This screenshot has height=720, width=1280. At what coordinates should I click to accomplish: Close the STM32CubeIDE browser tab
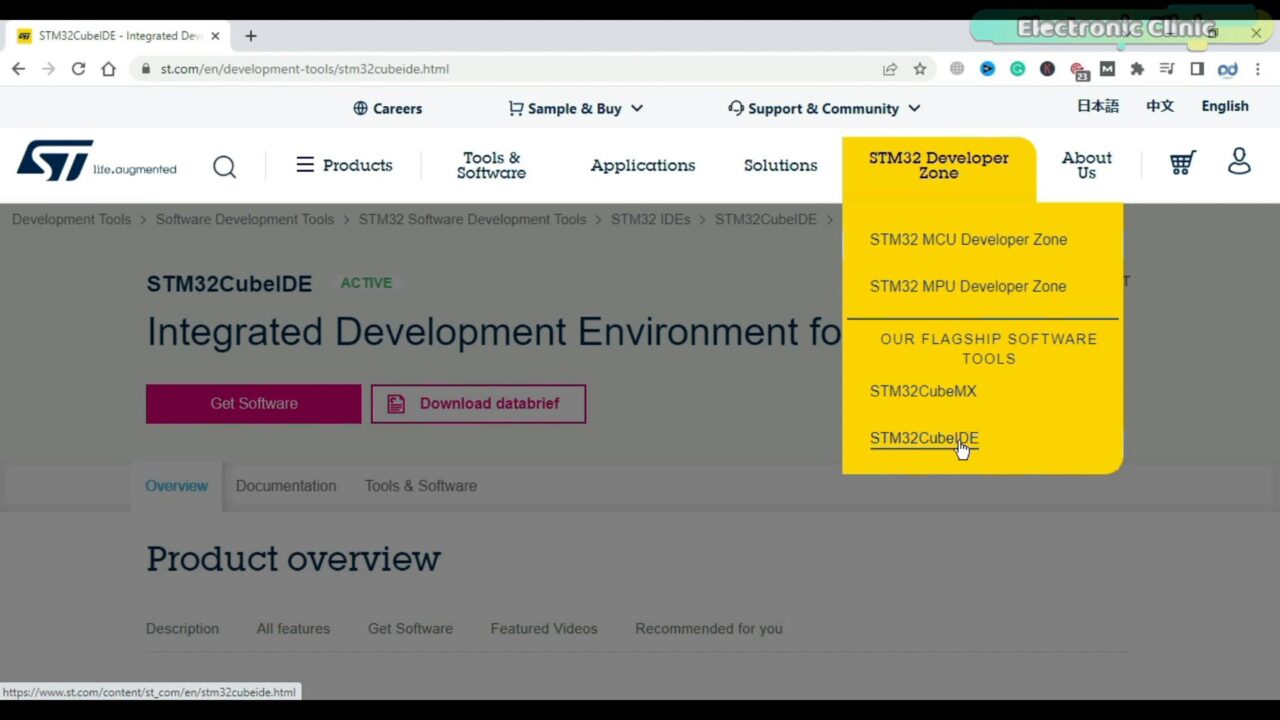pyautogui.click(x=215, y=36)
